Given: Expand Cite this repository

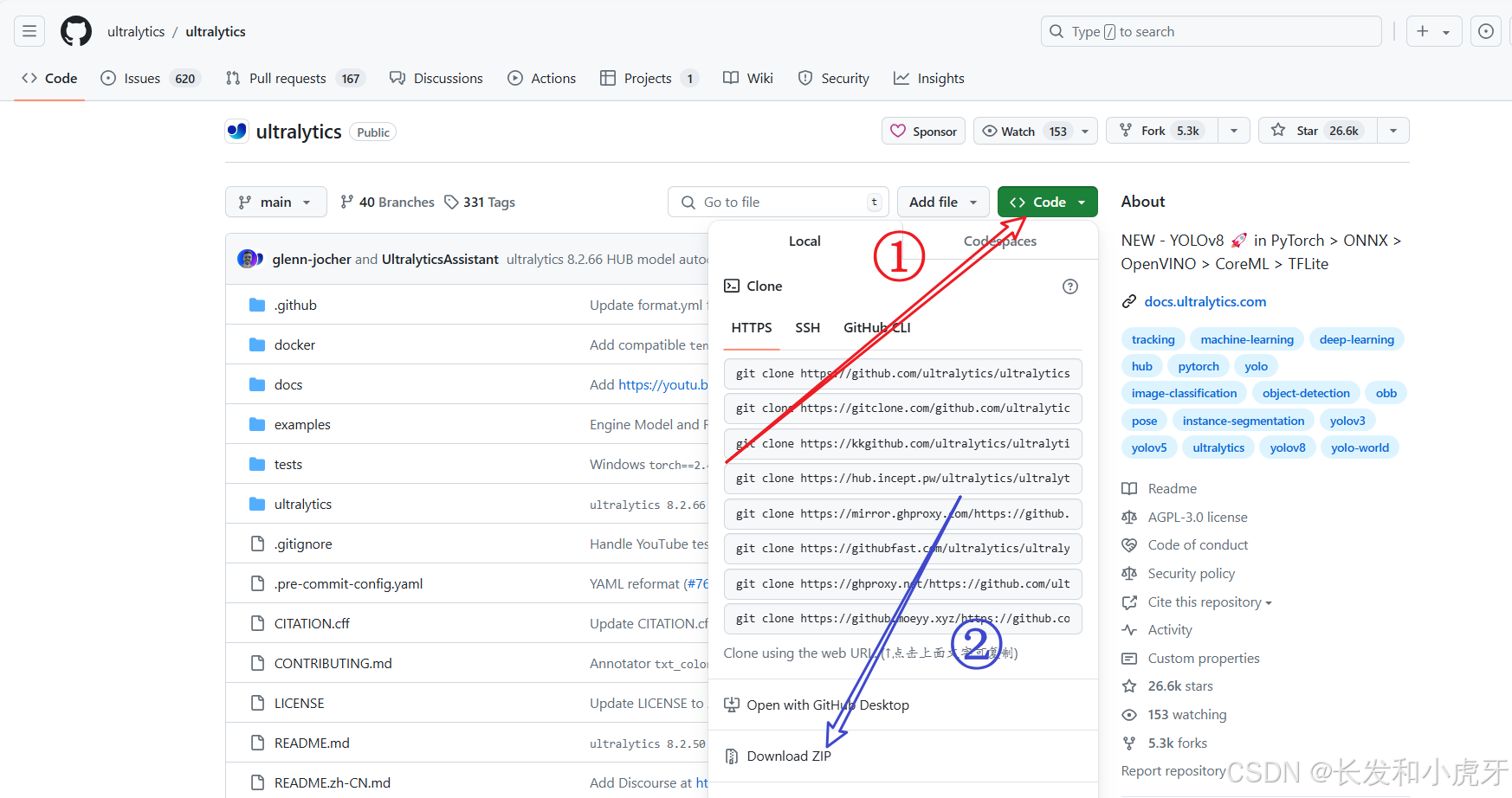Looking at the screenshot, I should [1209, 602].
